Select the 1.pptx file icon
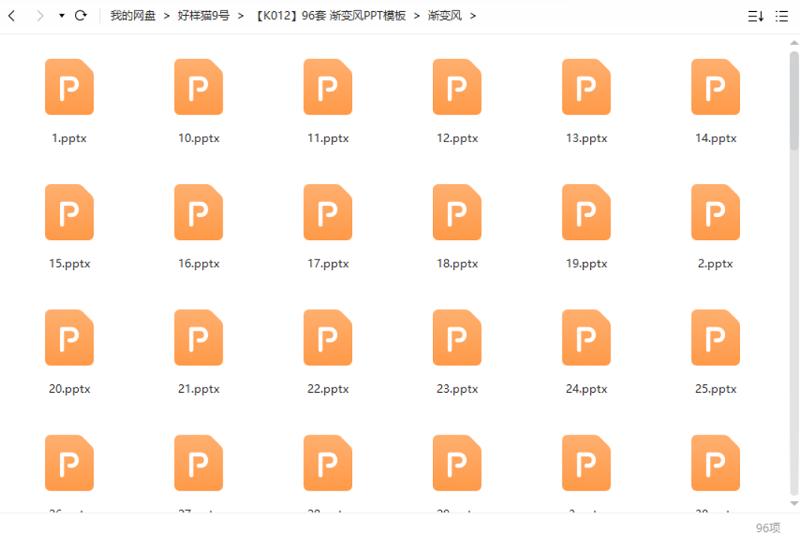 [x=69, y=87]
